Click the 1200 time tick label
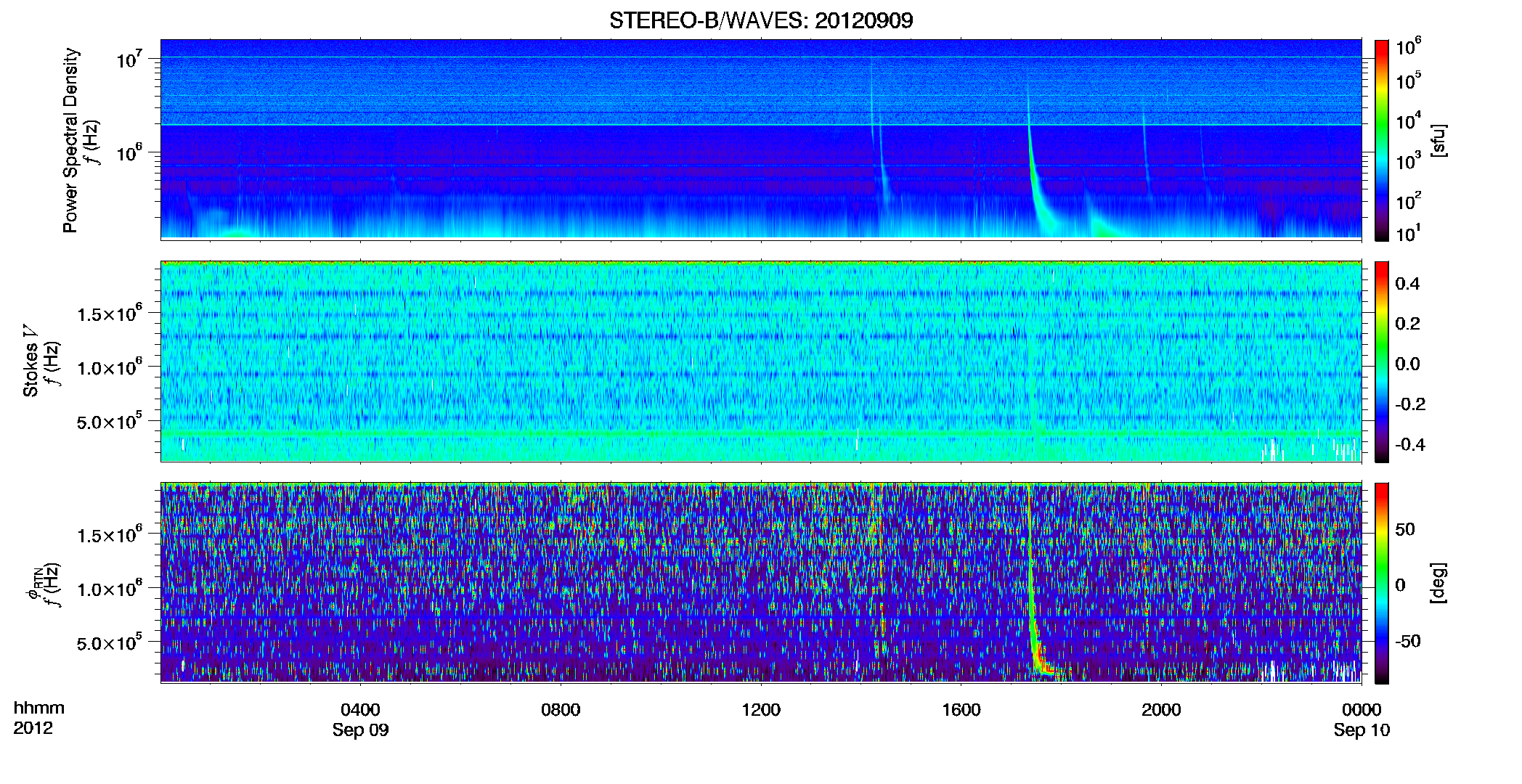Image resolution: width=1522 pixels, height=784 pixels. [x=761, y=709]
